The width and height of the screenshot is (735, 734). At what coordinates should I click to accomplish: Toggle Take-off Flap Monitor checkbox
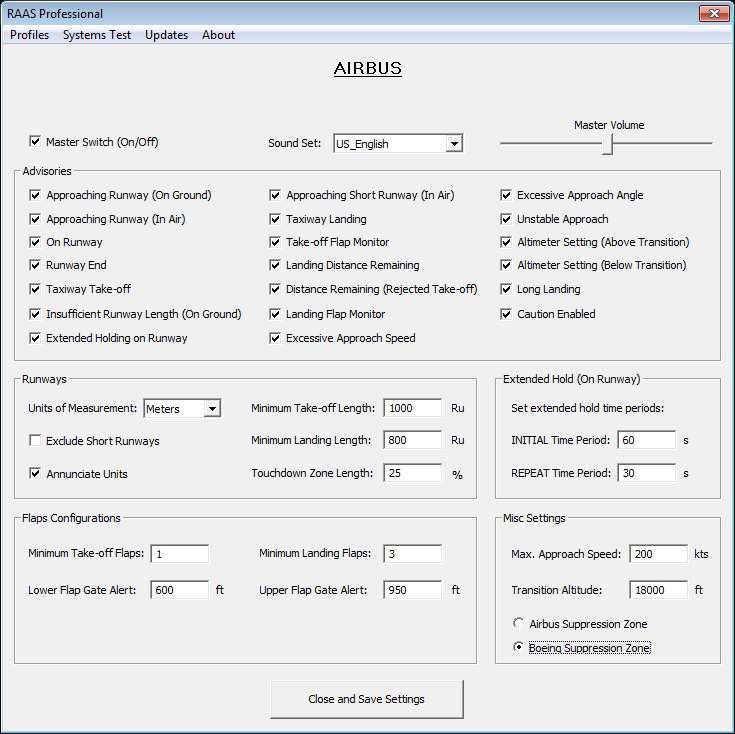point(275,242)
